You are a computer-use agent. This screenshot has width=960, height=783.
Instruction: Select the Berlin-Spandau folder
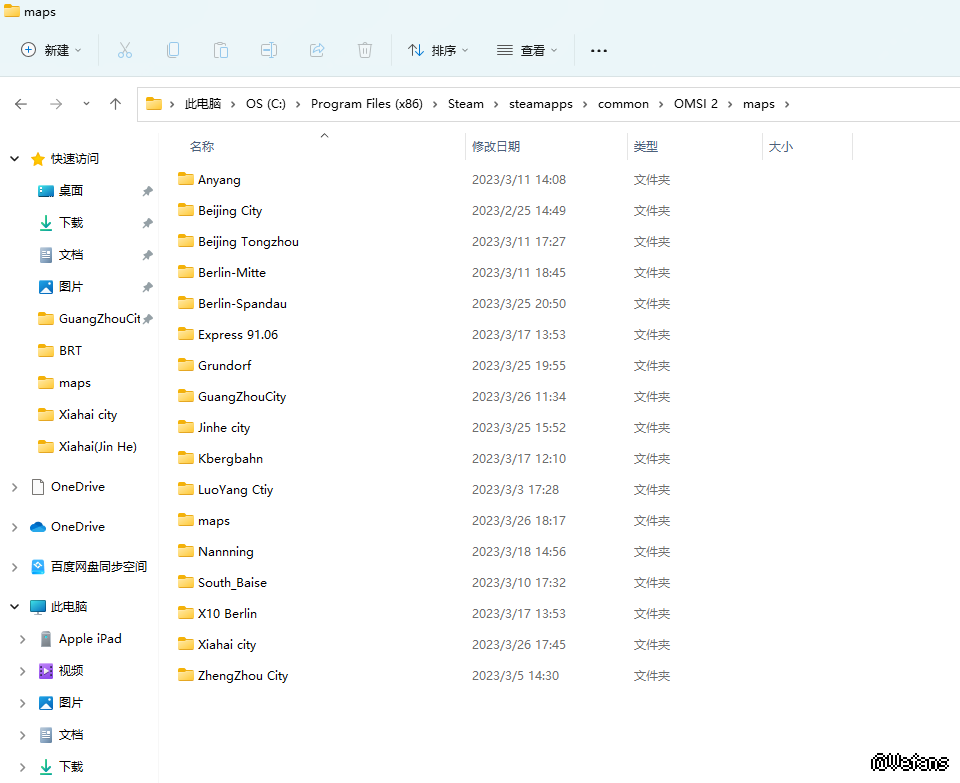point(242,304)
